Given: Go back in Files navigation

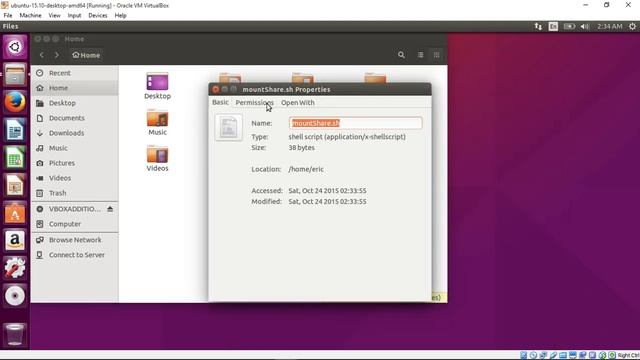Looking at the screenshot, I should coord(42,55).
